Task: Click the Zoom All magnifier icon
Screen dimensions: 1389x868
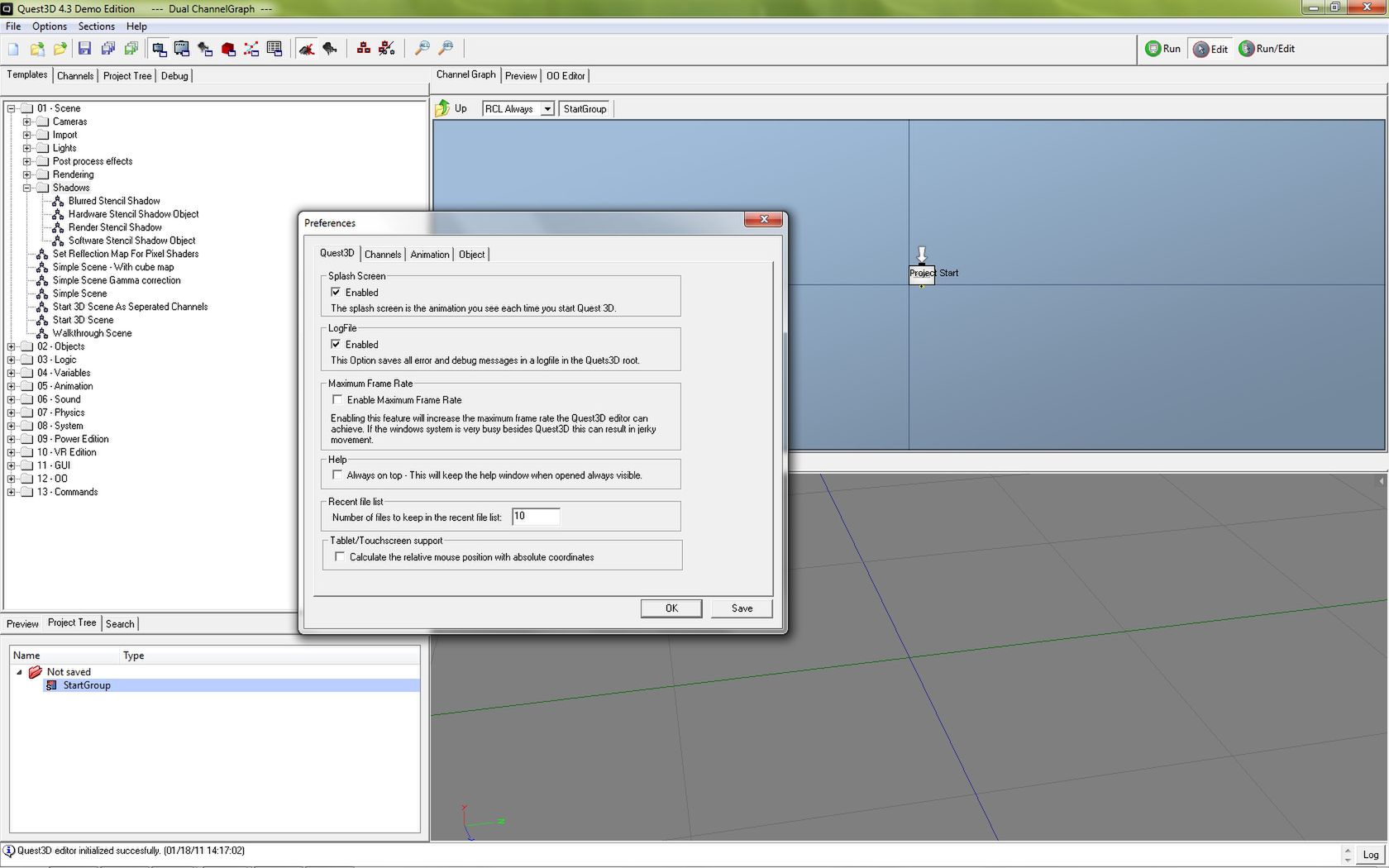Action: coord(422,49)
